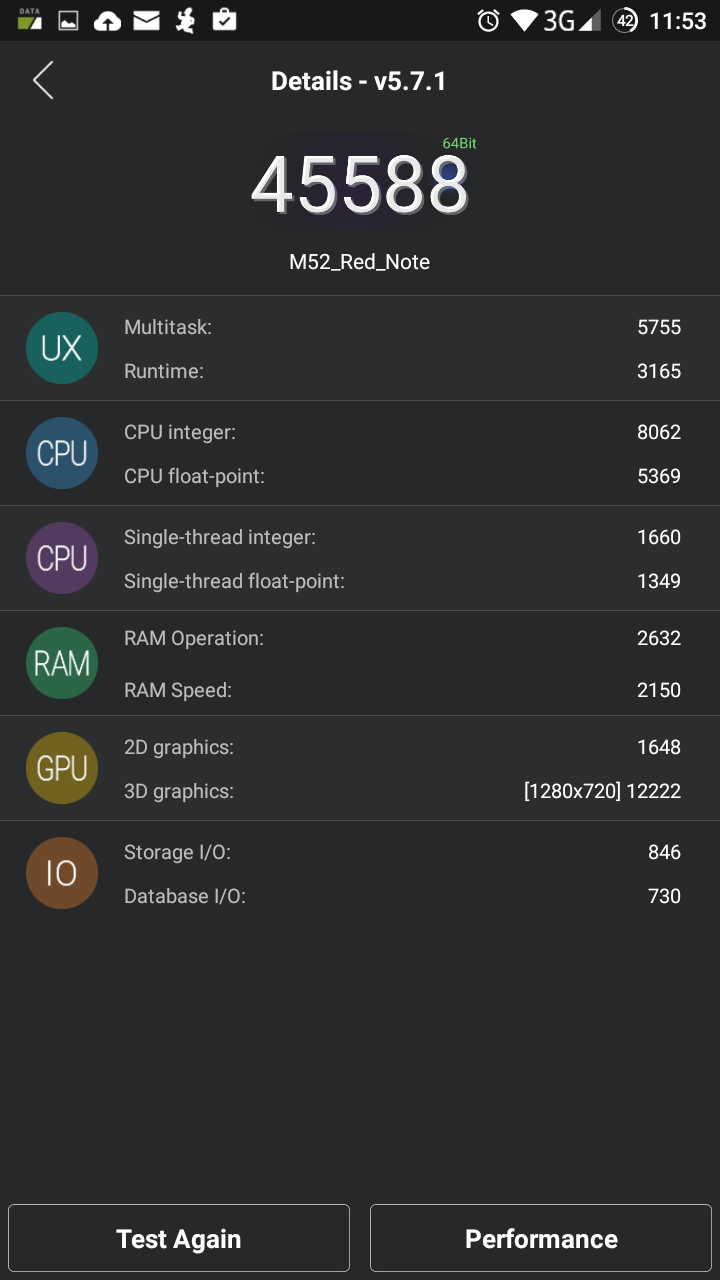
Task: Select the M52_Red_Note device name
Action: pyautogui.click(x=359, y=262)
